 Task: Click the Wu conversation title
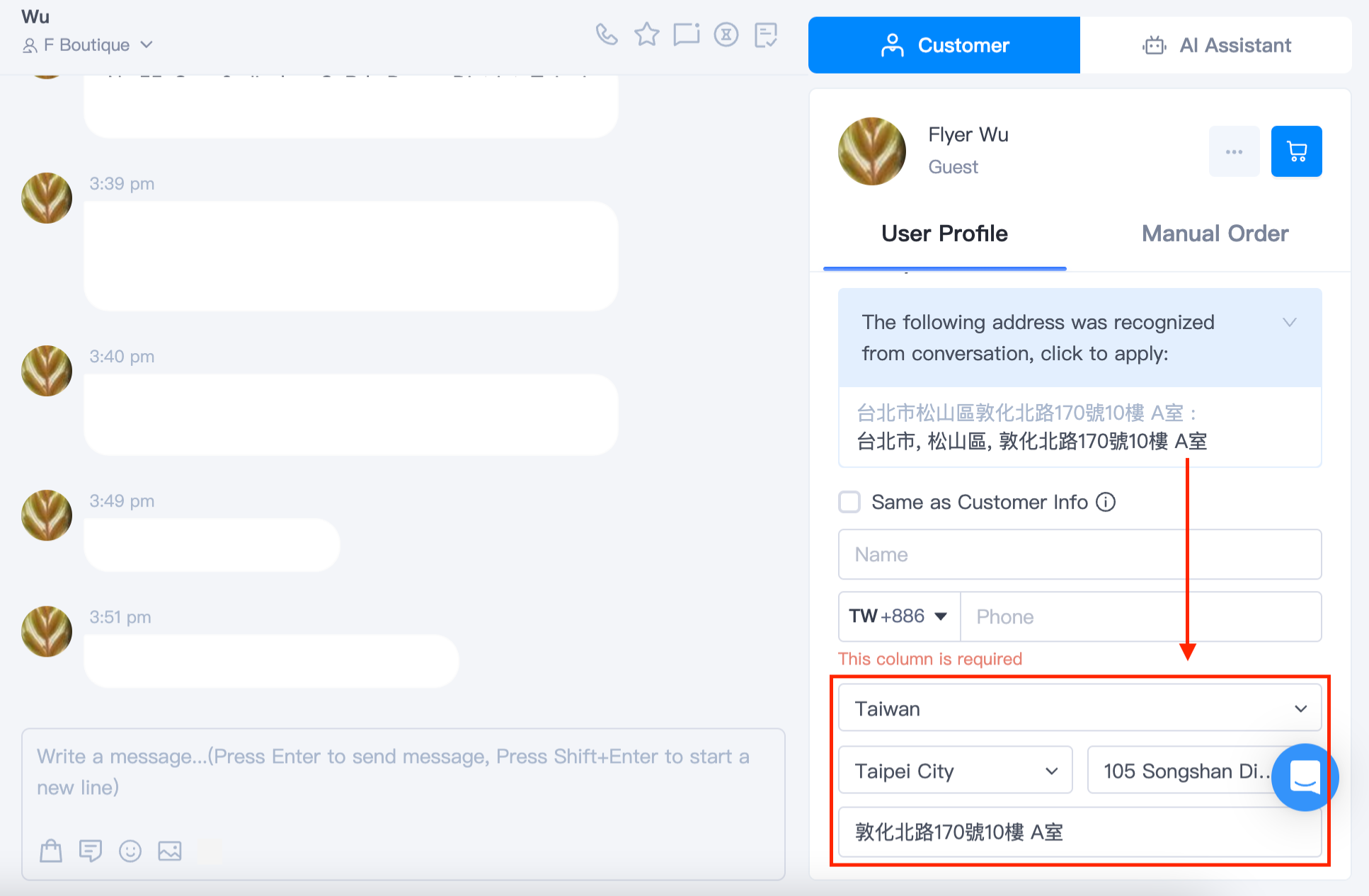[35, 16]
